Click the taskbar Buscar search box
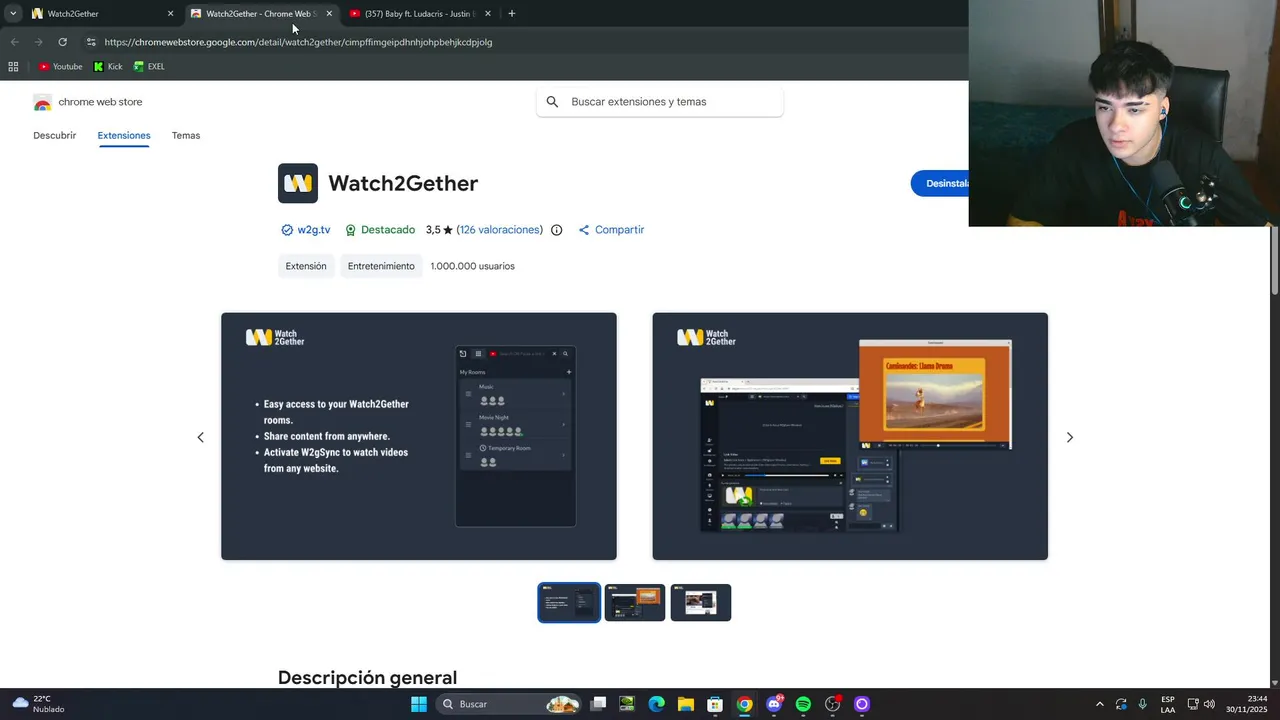The height and width of the screenshot is (720, 1280). (x=510, y=704)
